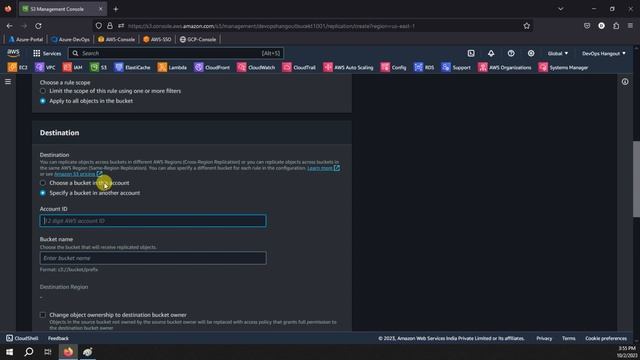Viewport: 640px width, 360px height.
Task: Open the AWS home logo
Action: [x=13, y=53]
